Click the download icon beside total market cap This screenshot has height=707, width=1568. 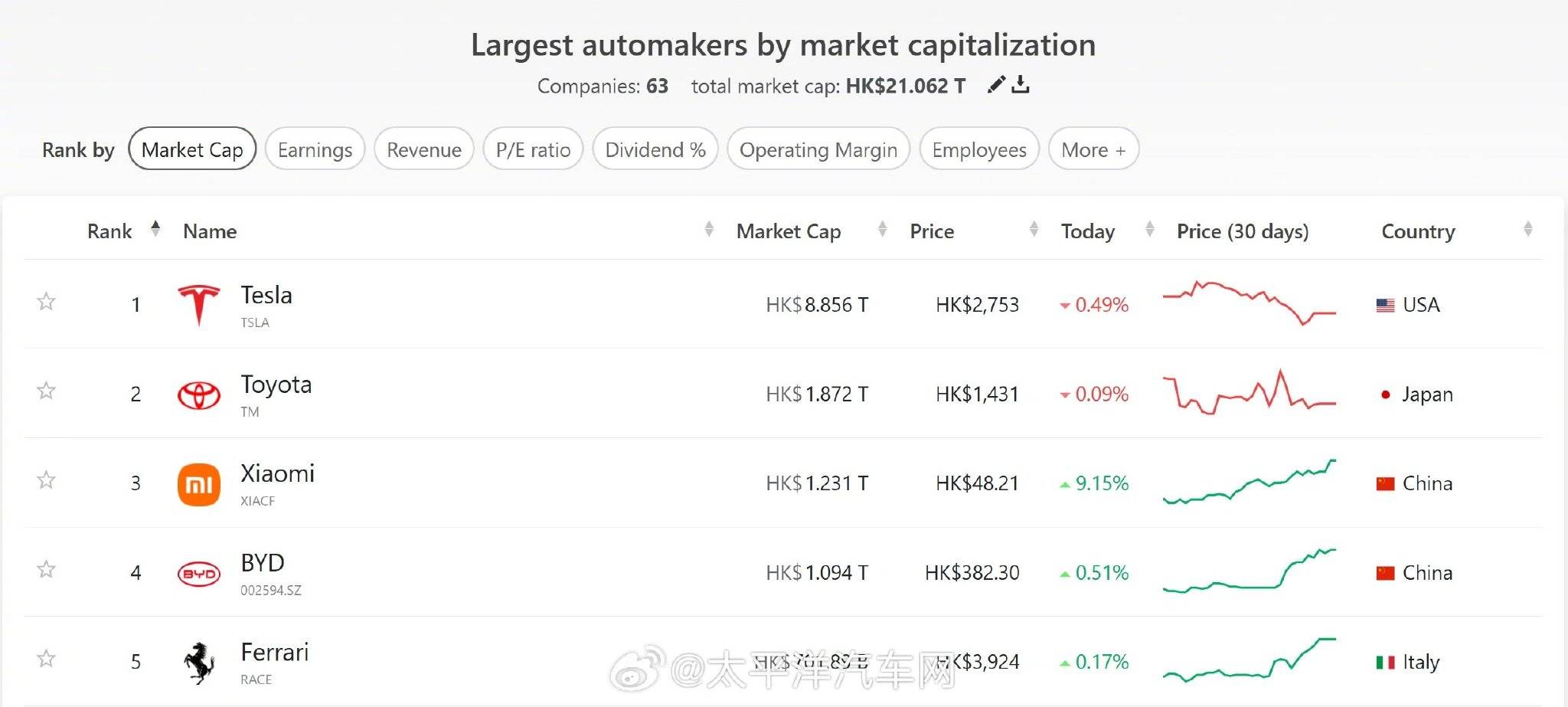1021,85
